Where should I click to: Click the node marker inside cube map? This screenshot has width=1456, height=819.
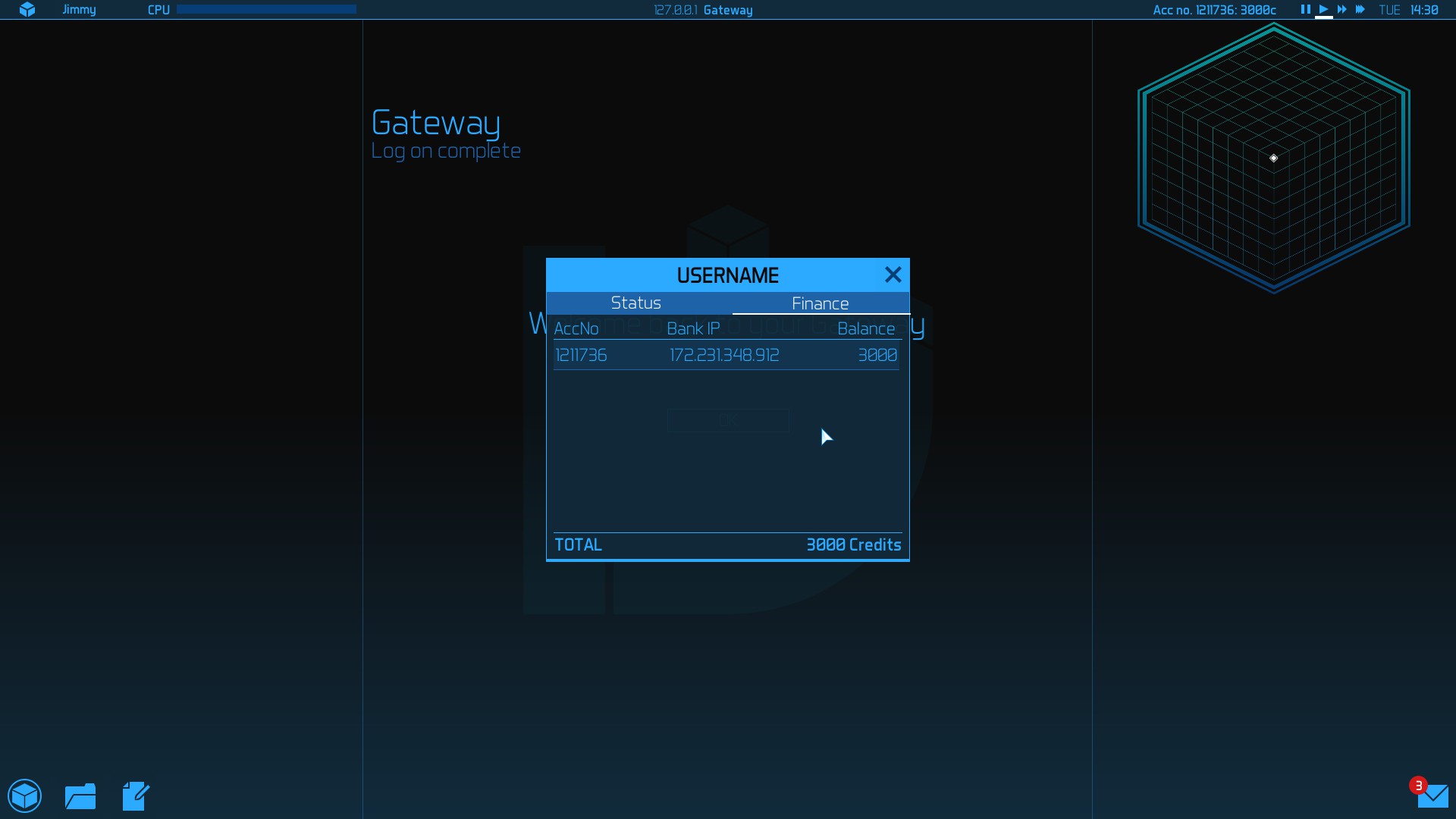[x=1274, y=158]
